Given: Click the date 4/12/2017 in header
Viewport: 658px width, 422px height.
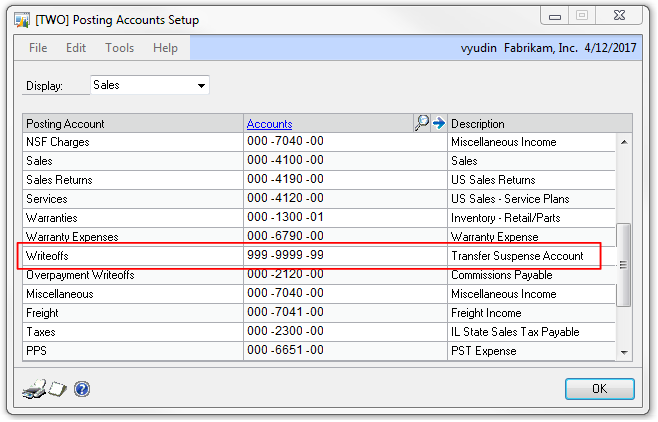Looking at the screenshot, I should (610, 48).
